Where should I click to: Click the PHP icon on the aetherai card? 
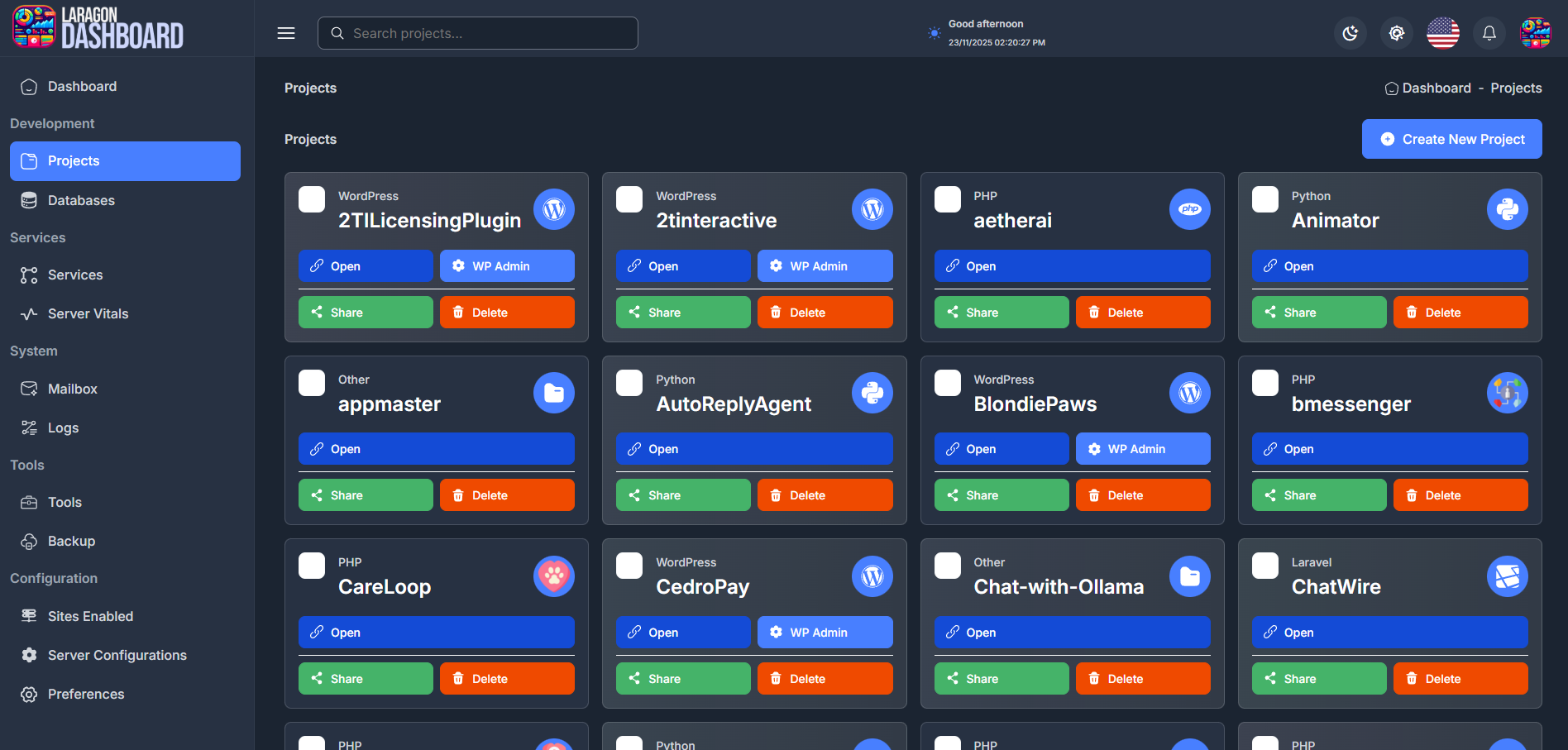tap(1189, 209)
